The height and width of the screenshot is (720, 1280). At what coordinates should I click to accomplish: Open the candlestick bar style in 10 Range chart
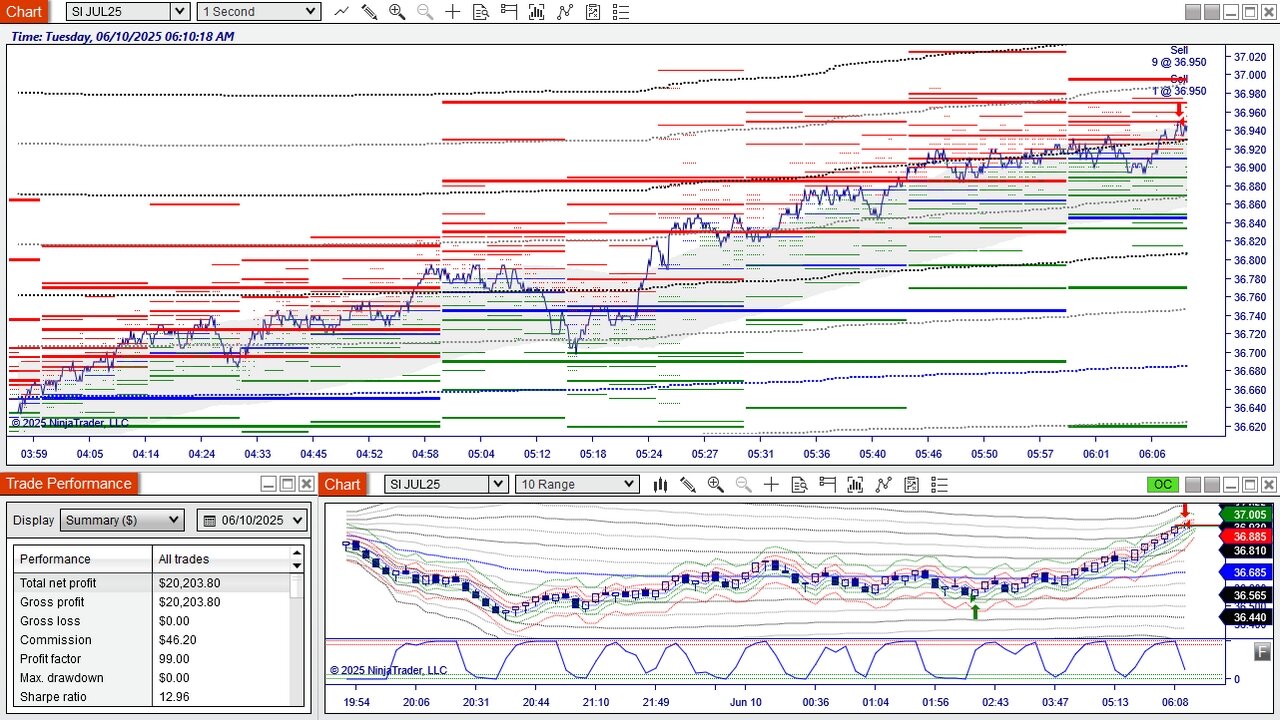[660, 484]
